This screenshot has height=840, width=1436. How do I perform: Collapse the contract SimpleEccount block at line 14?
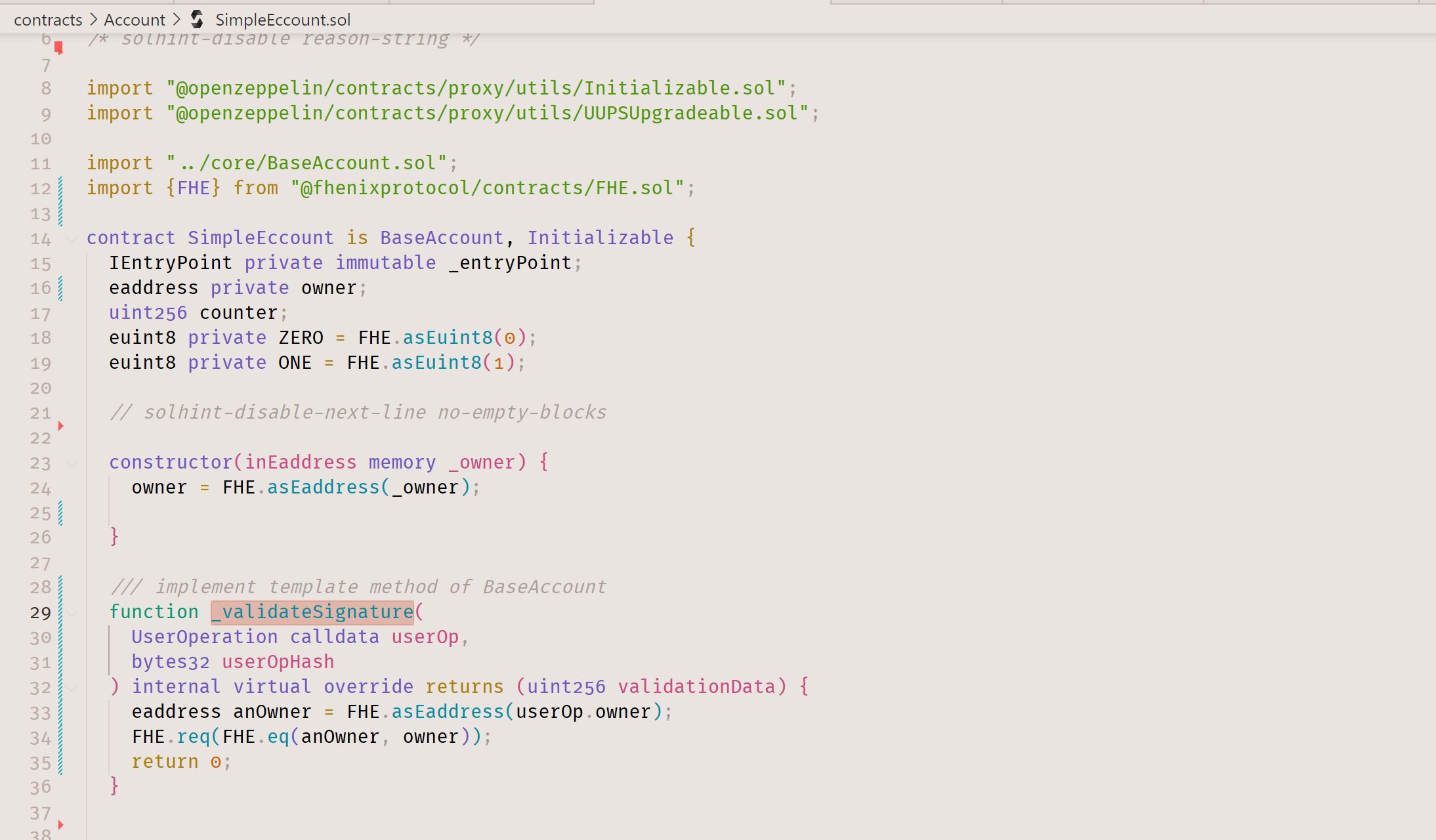click(x=72, y=239)
